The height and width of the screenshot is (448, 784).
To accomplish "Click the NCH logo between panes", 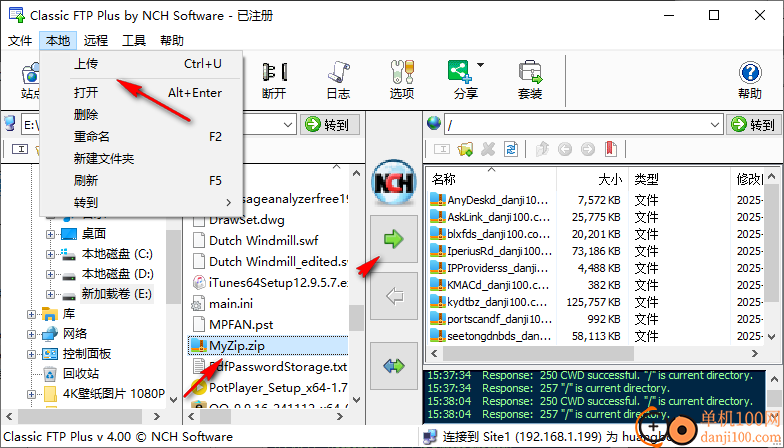I will [394, 182].
